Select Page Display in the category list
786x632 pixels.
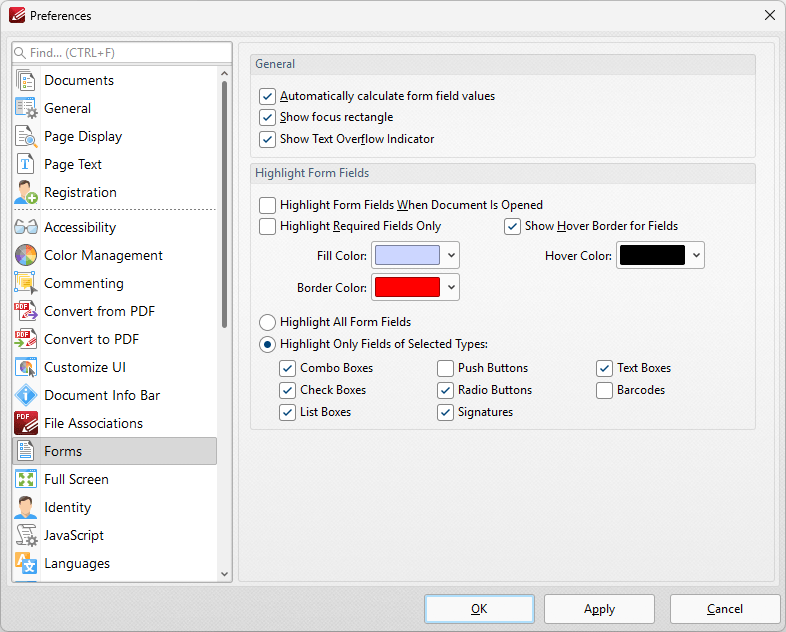click(115, 136)
